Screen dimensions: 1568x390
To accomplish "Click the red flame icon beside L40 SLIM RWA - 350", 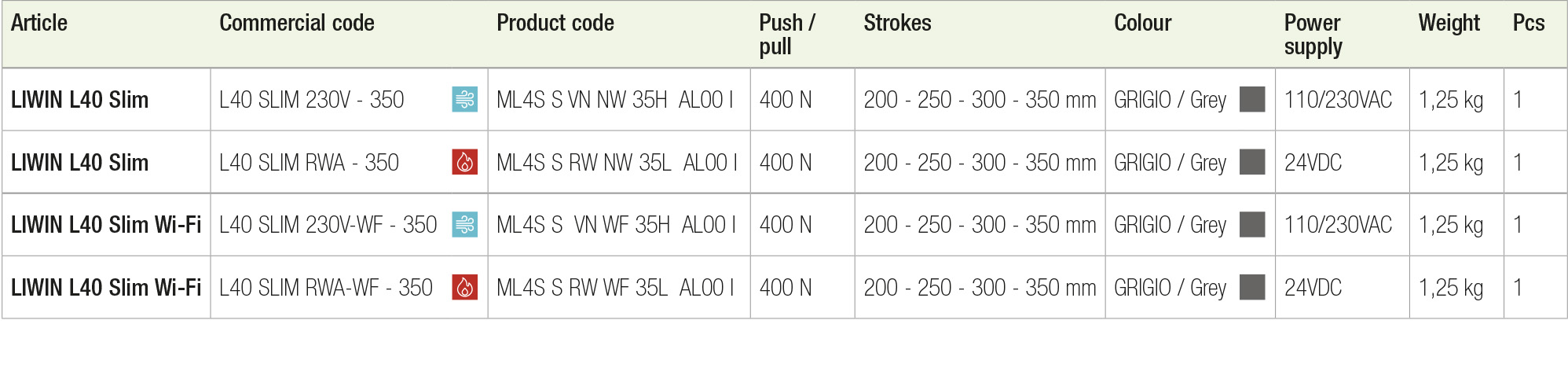I will [465, 162].
